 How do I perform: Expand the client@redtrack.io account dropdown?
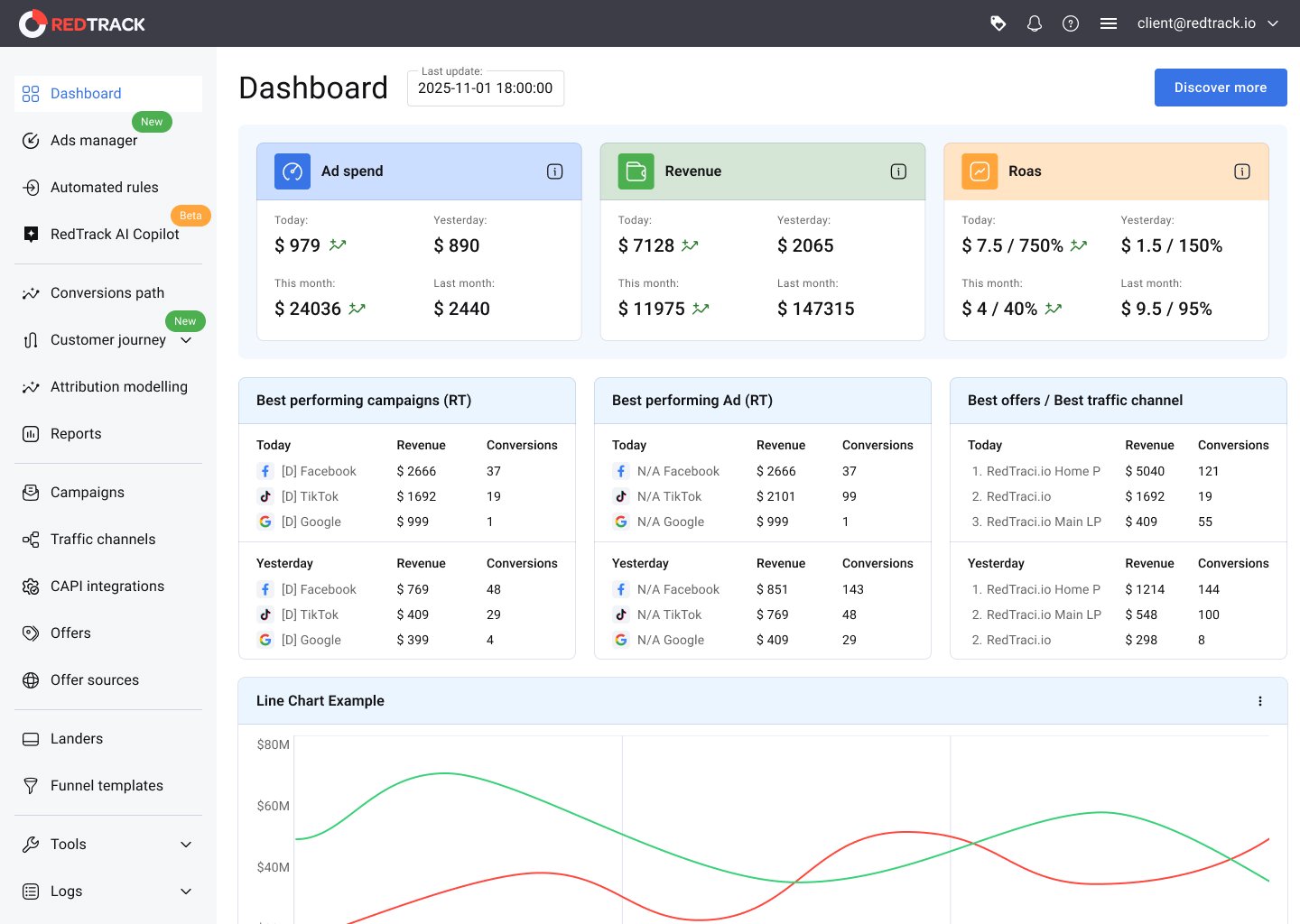click(1209, 23)
